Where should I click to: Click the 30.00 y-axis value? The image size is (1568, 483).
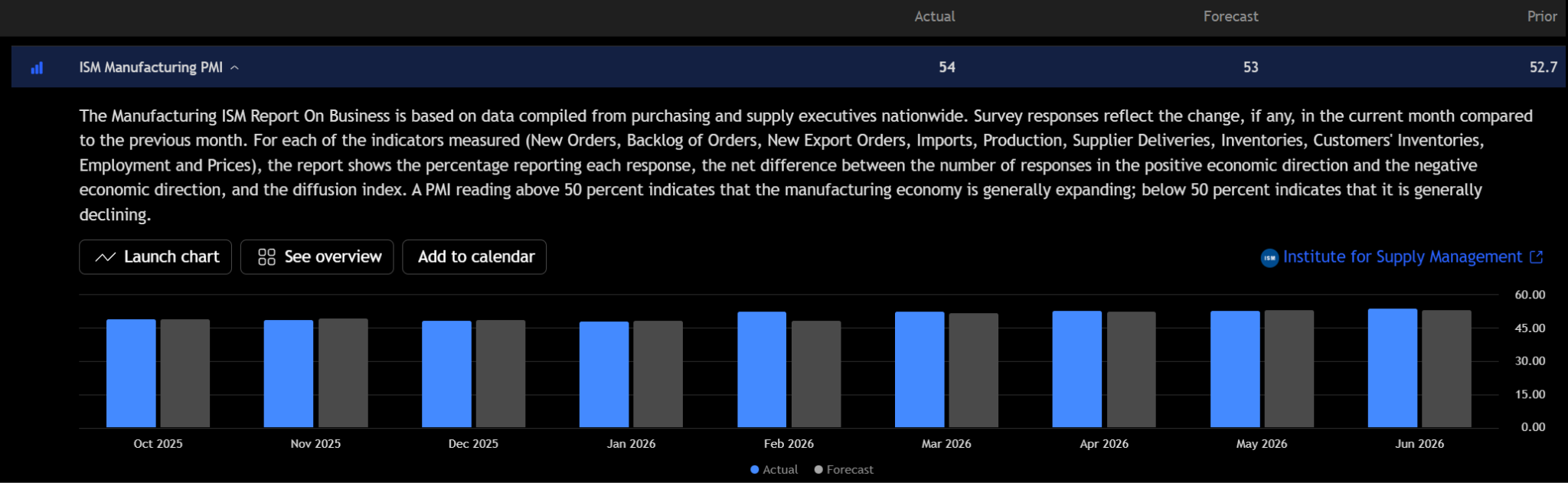1530,361
